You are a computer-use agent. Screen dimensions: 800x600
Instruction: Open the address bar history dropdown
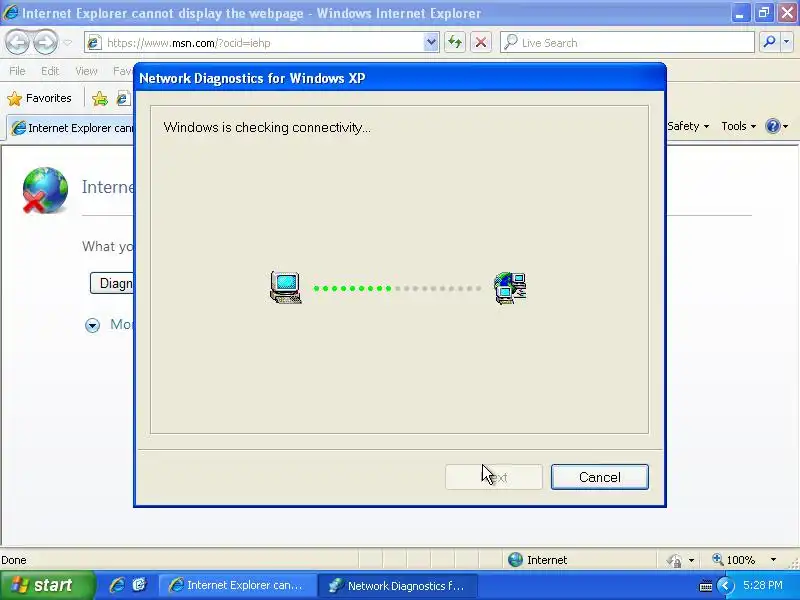click(431, 43)
